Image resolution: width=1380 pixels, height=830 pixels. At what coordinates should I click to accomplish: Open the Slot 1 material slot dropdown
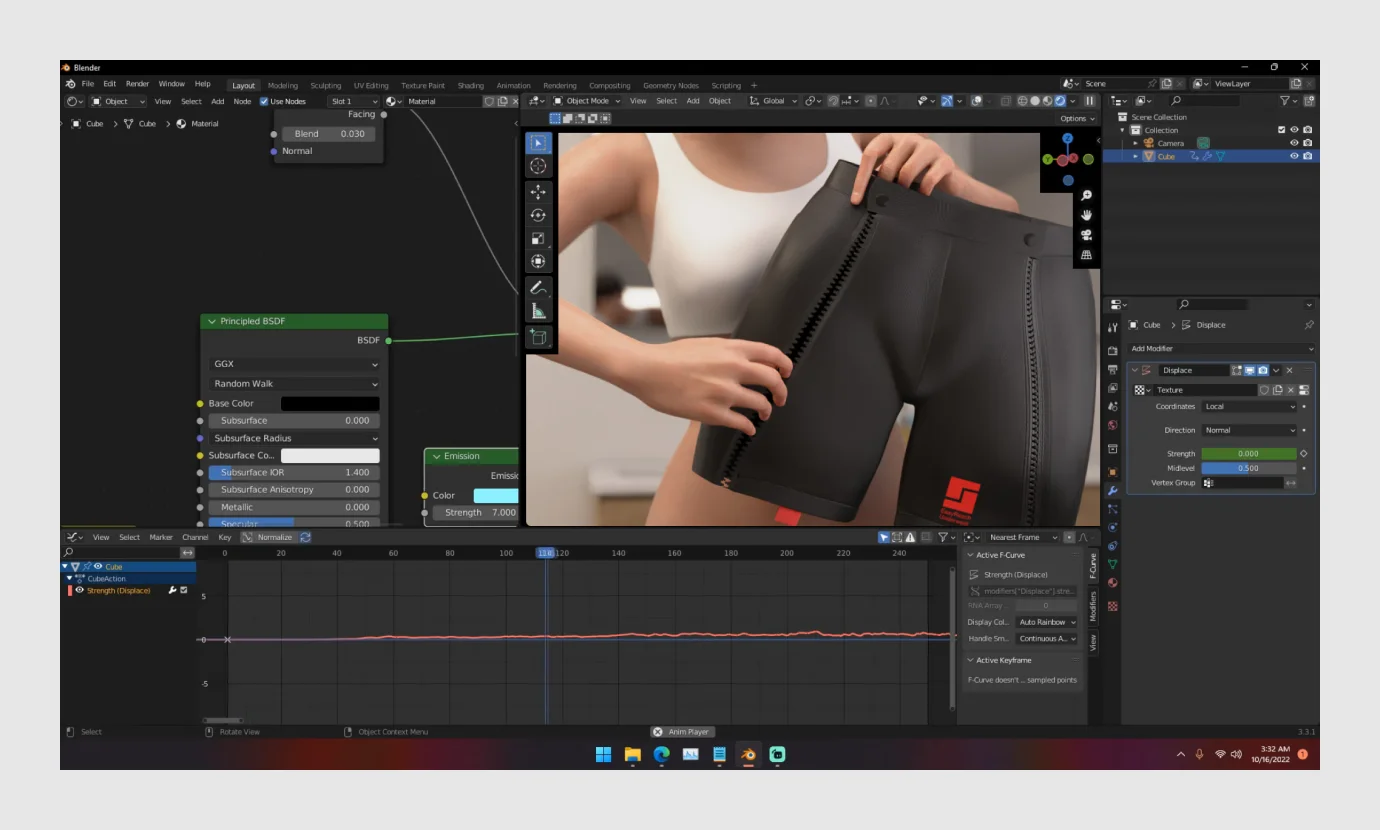tap(354, 101)
